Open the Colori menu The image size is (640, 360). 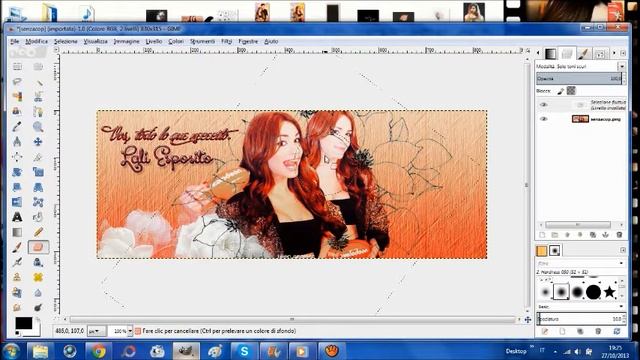[x=176, y=41]
